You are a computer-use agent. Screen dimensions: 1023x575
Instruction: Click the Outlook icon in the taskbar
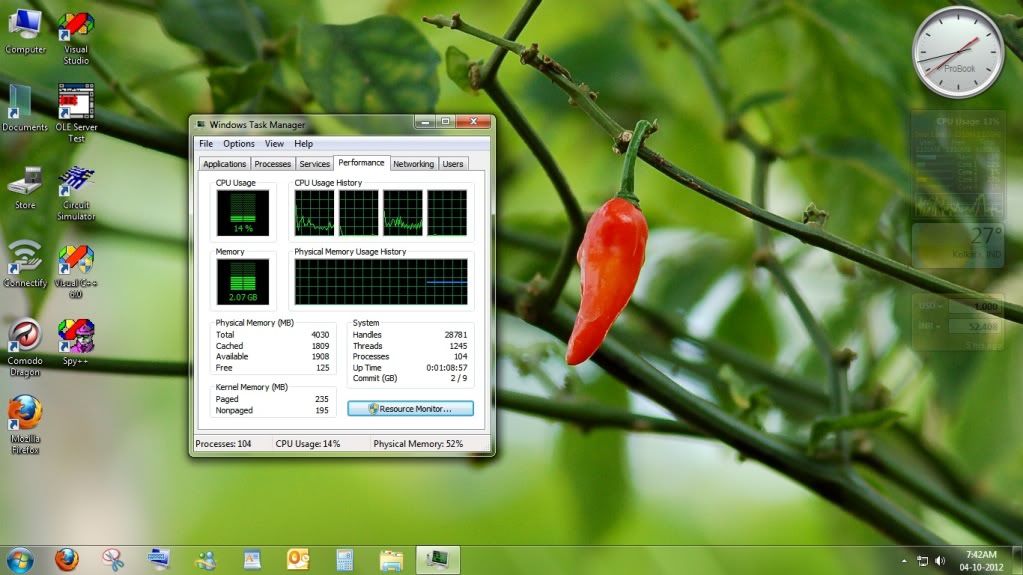click(x=298, y=560)
